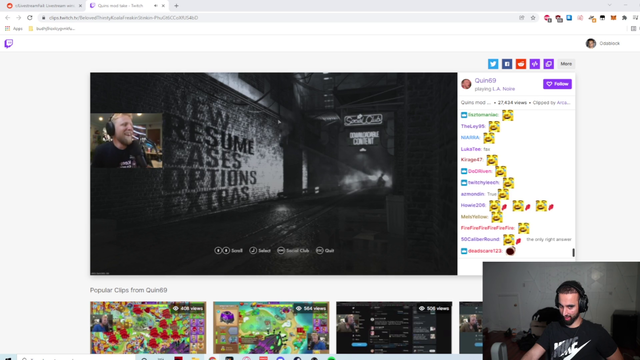Screen dimensions: 640x360
Task: Open the MetaMask fox extension
Action: 613,18
